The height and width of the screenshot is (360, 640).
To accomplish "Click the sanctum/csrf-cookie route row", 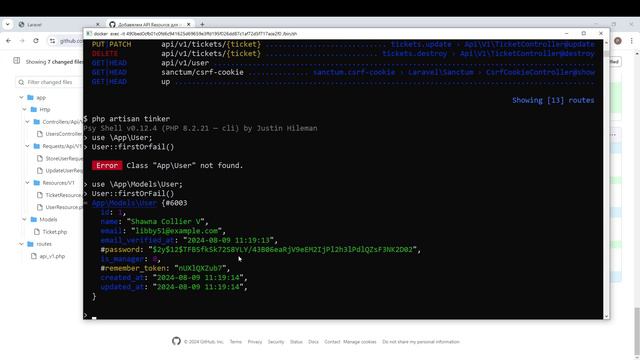I will [343, 72].
